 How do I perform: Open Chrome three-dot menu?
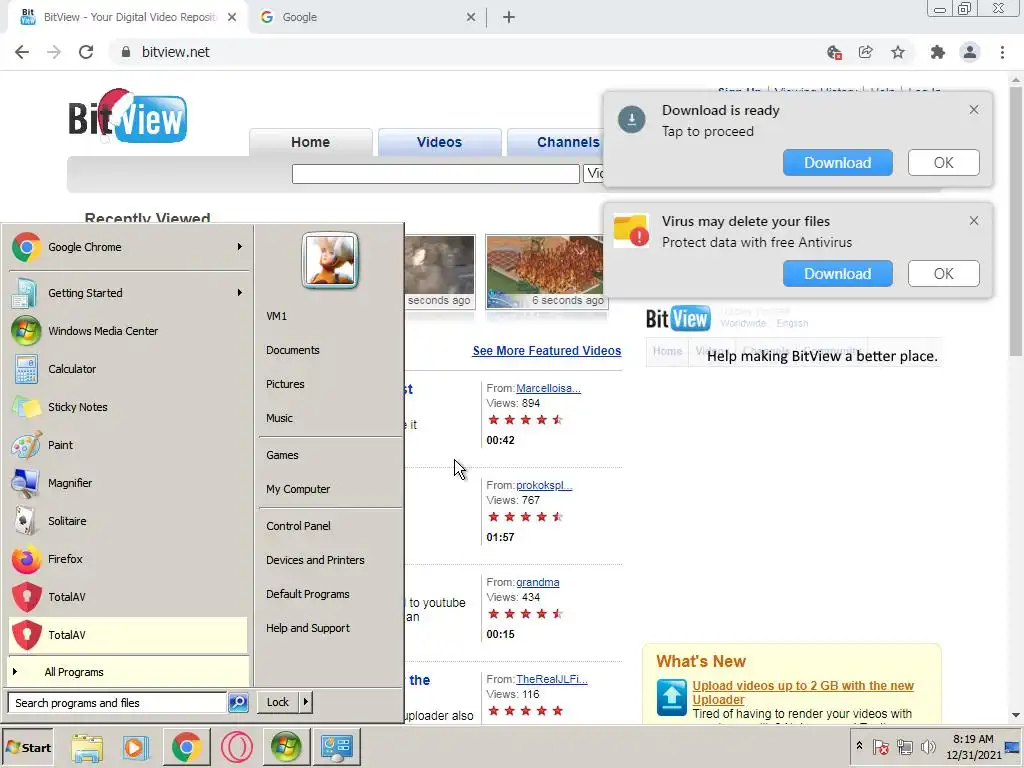coord(1002,52)
